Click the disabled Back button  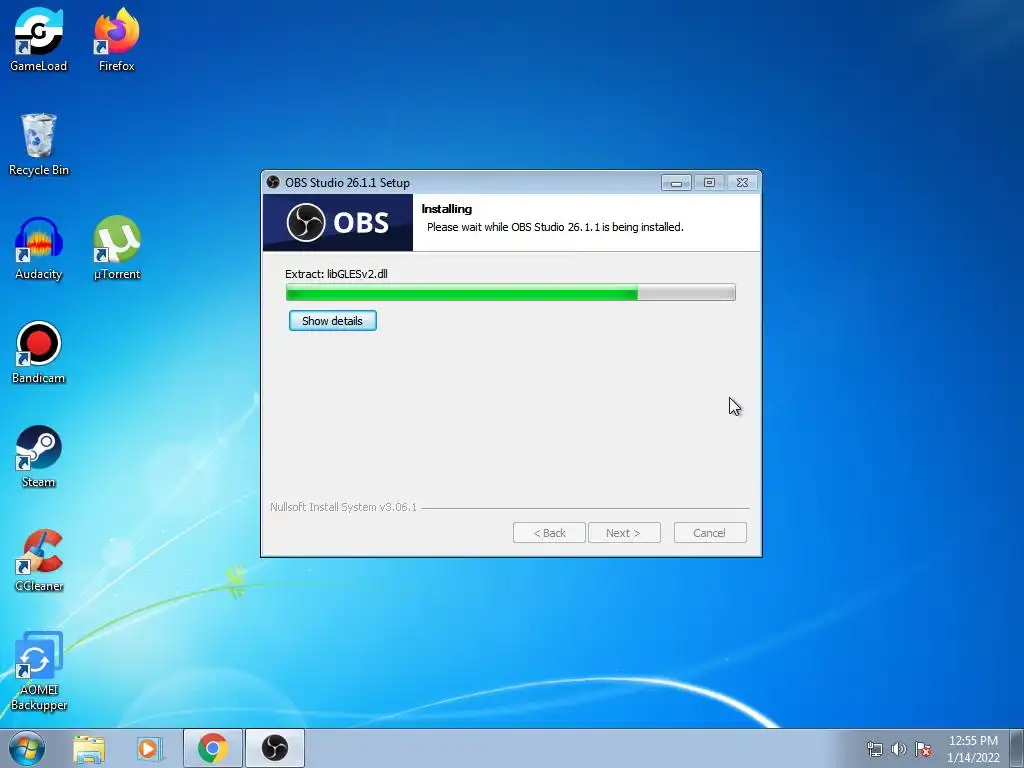(549, 533)
